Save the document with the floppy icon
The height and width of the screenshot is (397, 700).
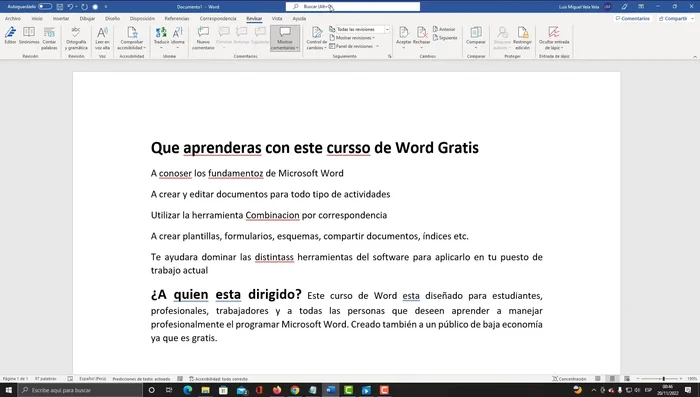(x=60, y=7)
